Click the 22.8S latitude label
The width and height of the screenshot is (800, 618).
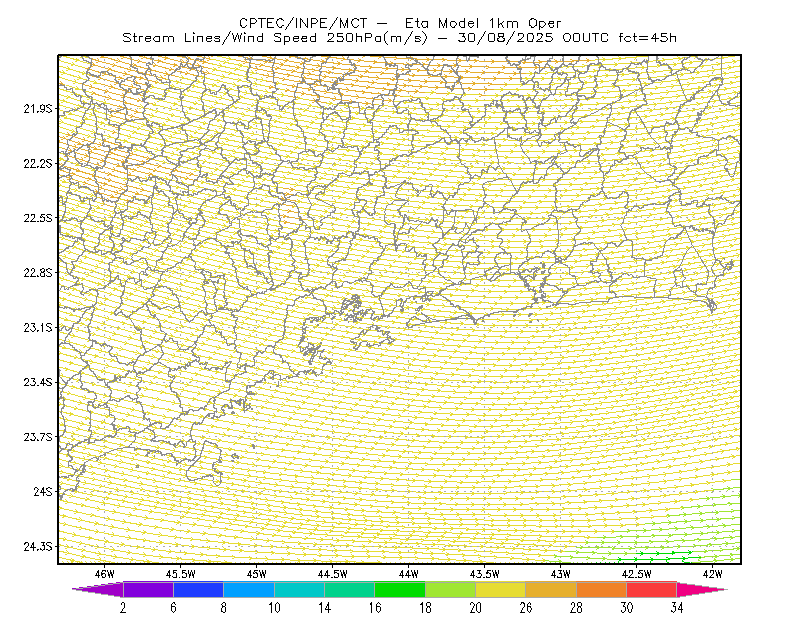38,273
